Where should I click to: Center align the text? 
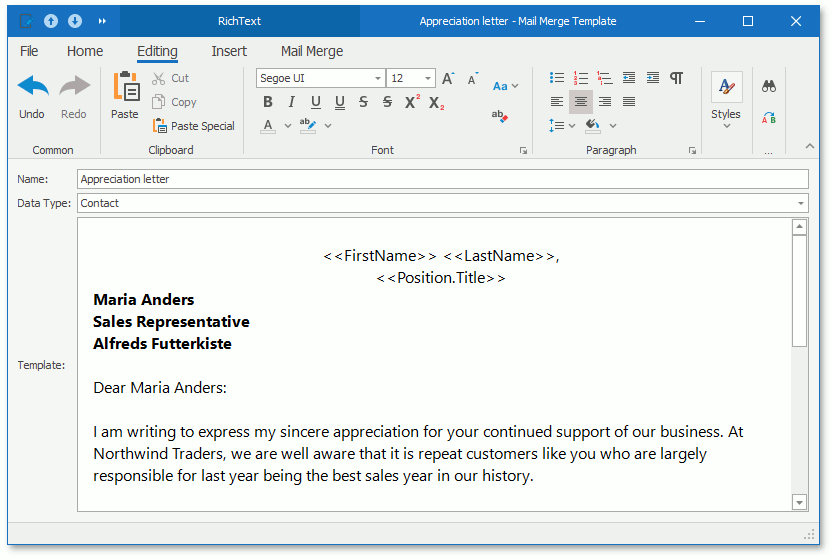point(581,101)
